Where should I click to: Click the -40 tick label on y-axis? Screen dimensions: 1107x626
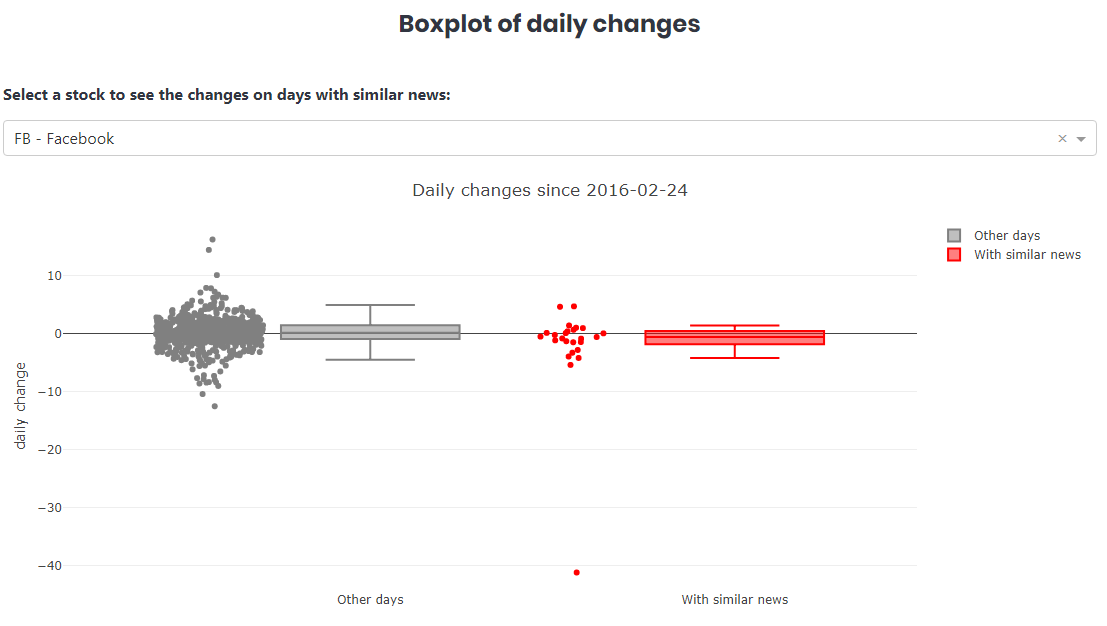coord(46,566)
